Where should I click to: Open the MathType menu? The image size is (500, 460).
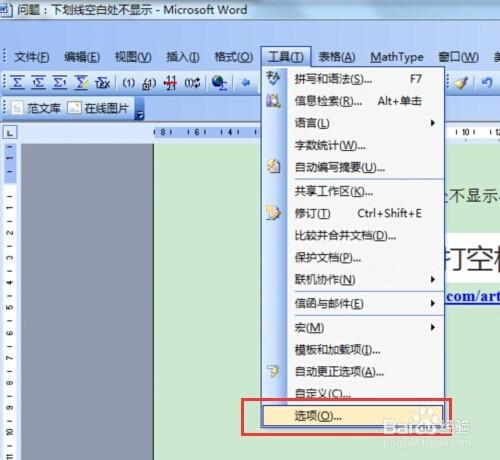[397, 57]
